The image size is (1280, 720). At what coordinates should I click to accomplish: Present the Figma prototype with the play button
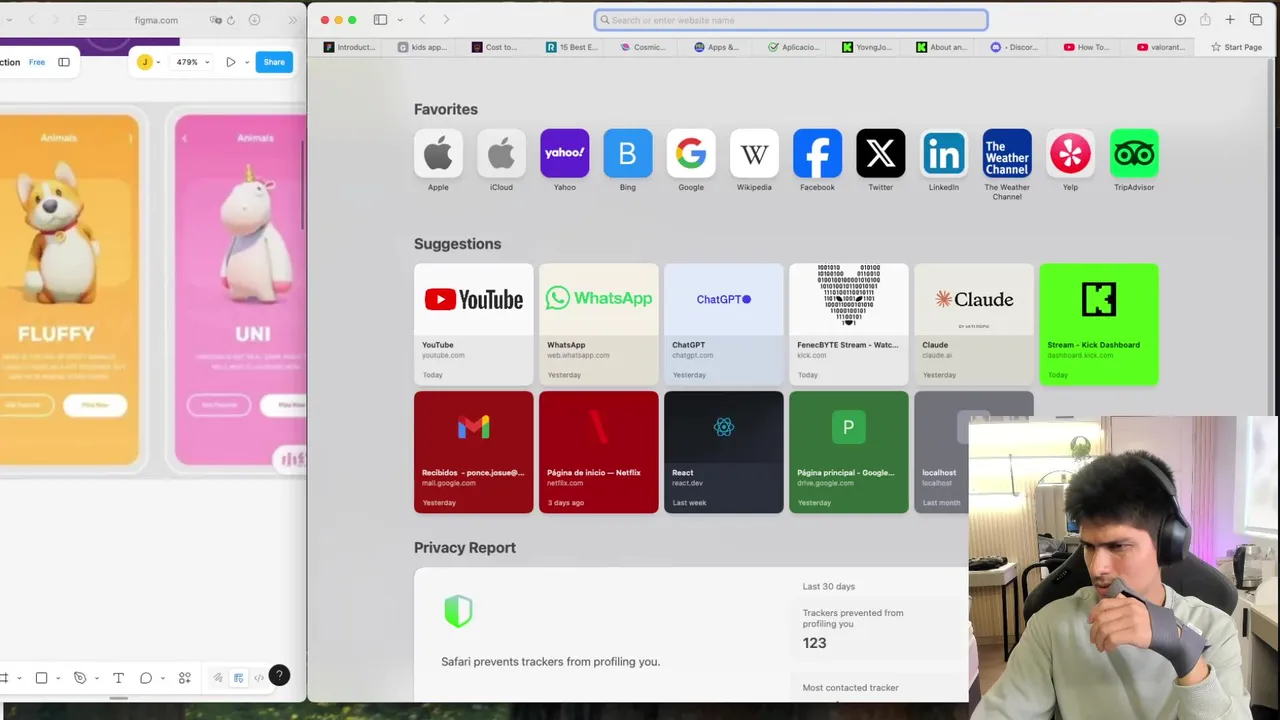coord(231,62)
